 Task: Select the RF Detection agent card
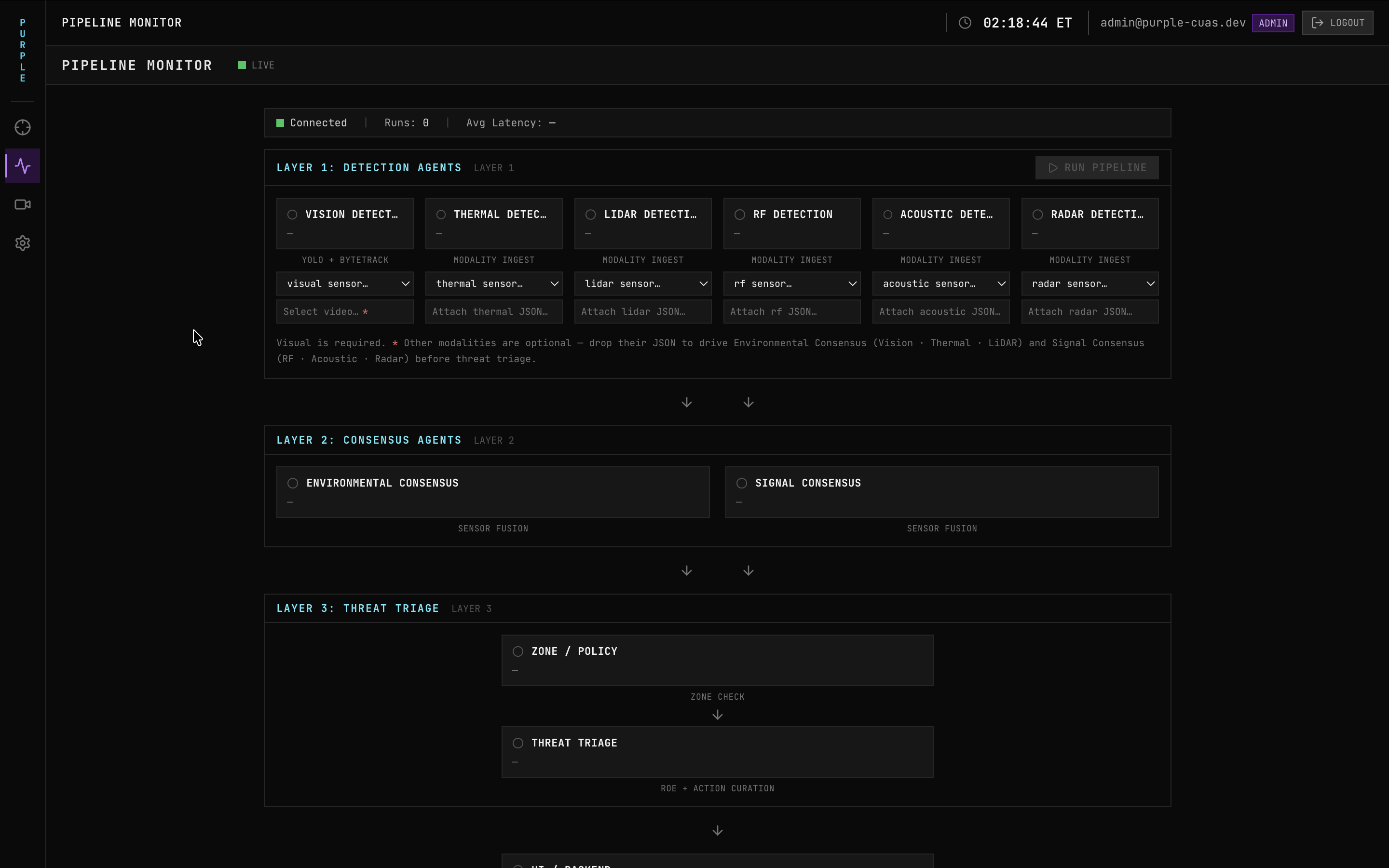click(x=792, y=223)
